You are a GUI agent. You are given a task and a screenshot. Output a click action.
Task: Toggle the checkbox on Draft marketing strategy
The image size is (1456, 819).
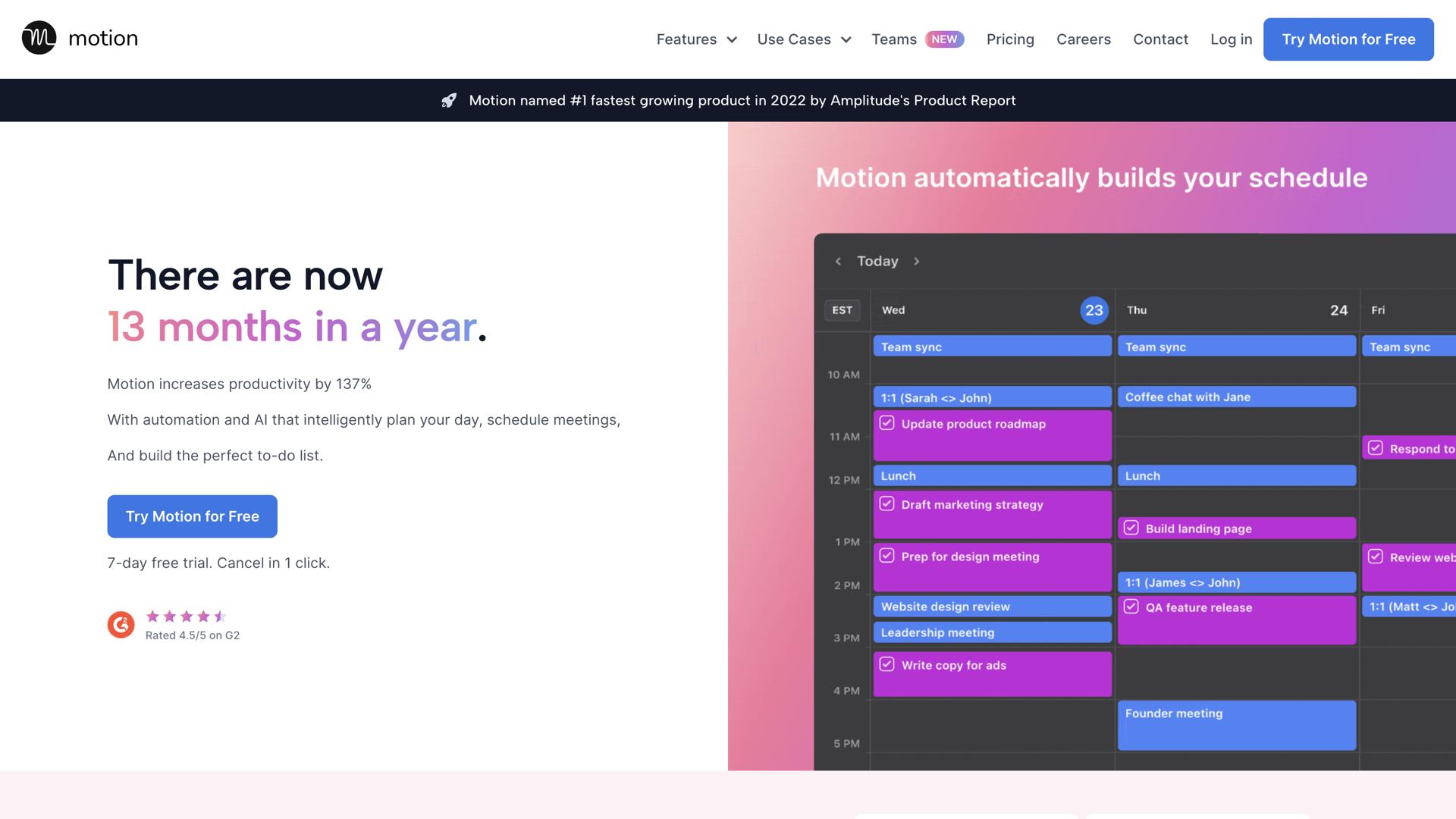click(x=887, y=503)
